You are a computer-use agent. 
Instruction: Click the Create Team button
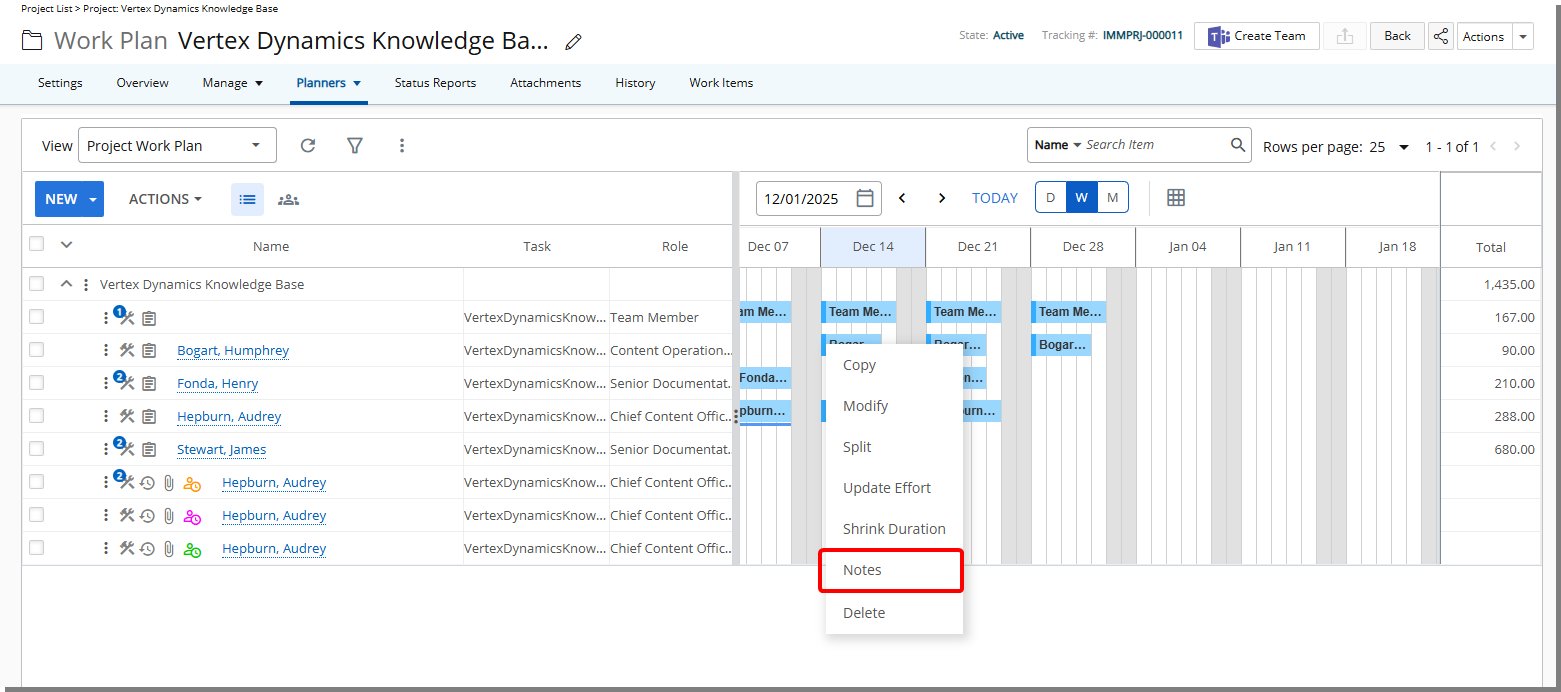point(1256,36)
